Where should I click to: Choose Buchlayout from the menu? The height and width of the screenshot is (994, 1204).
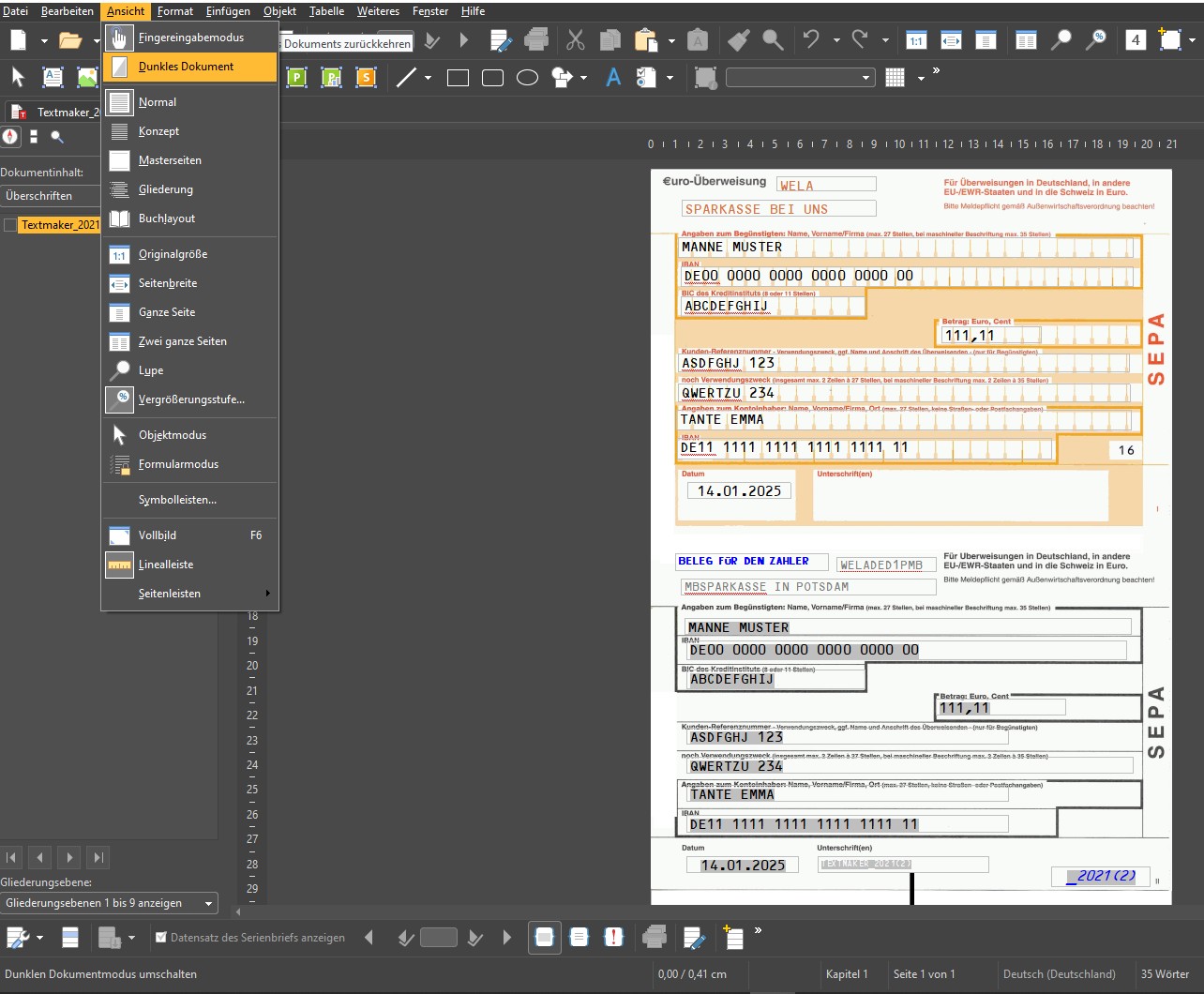tap(189, 218)
